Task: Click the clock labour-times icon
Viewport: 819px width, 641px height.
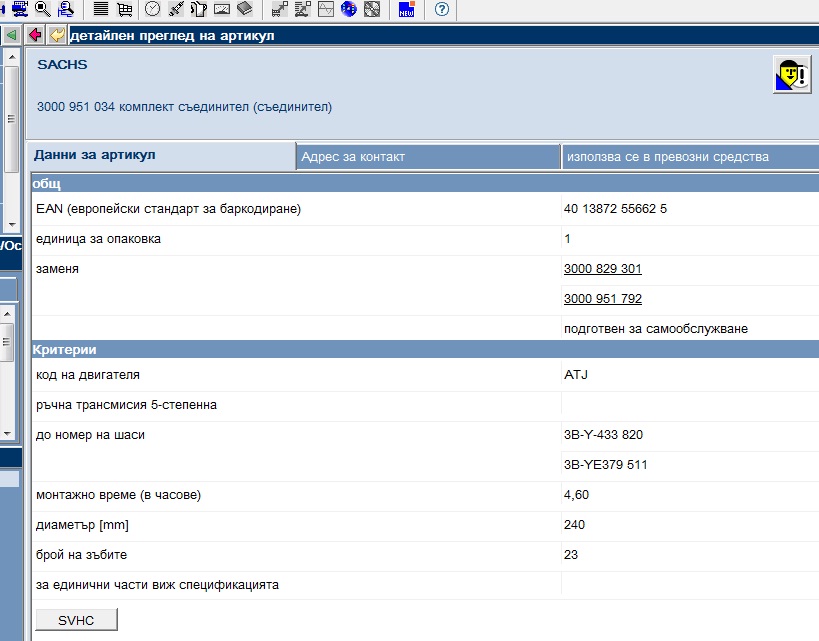Action: [x=153, y=9]
